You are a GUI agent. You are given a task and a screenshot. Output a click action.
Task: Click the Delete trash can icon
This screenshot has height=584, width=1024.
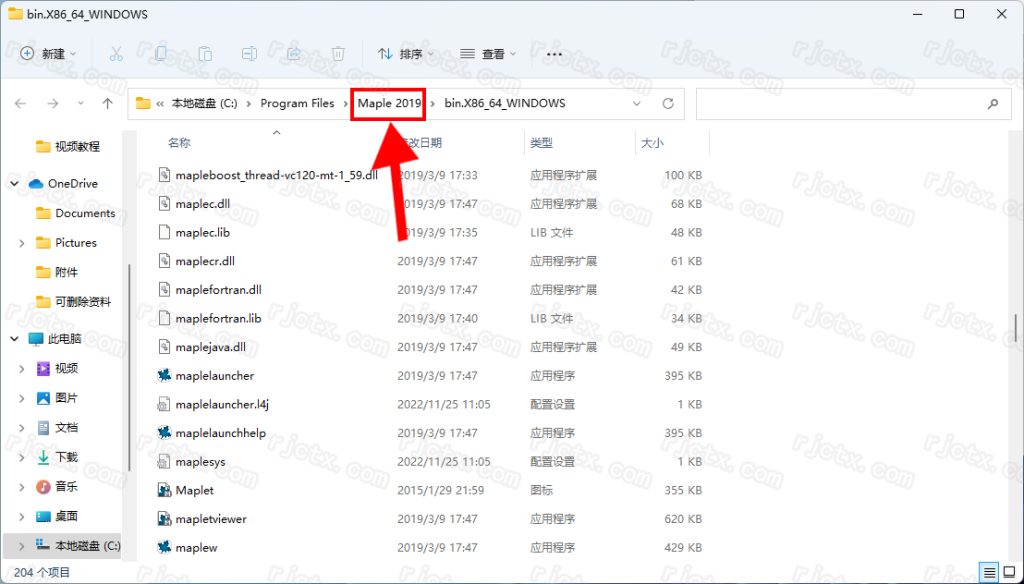point(339,54)
